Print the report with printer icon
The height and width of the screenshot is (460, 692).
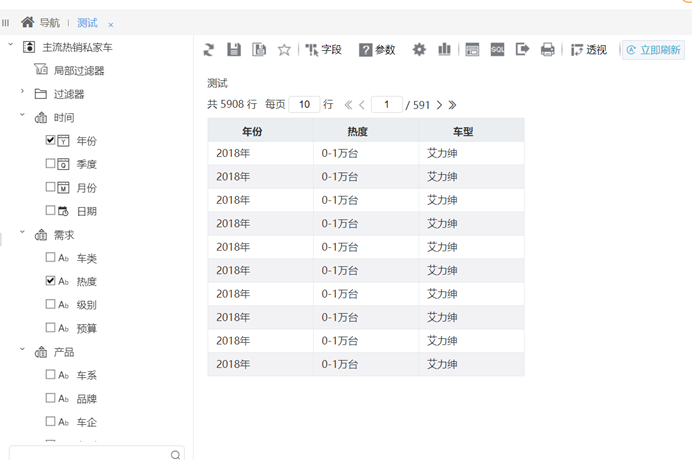pyautogui.click(x=548, y=49)
